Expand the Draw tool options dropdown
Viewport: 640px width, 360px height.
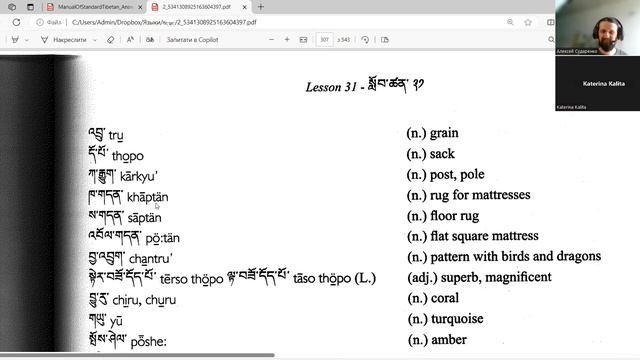click(95, 40)
